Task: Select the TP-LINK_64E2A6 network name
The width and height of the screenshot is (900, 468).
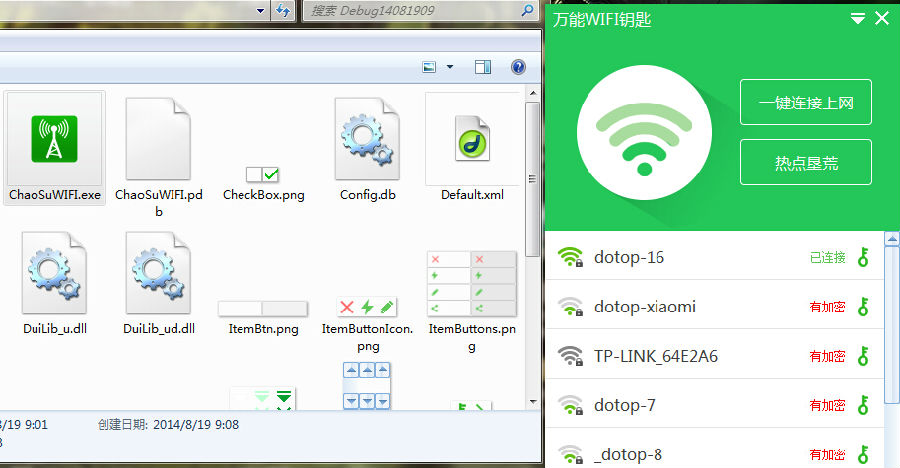Action: pyautogui.click(x=655, y=356)
